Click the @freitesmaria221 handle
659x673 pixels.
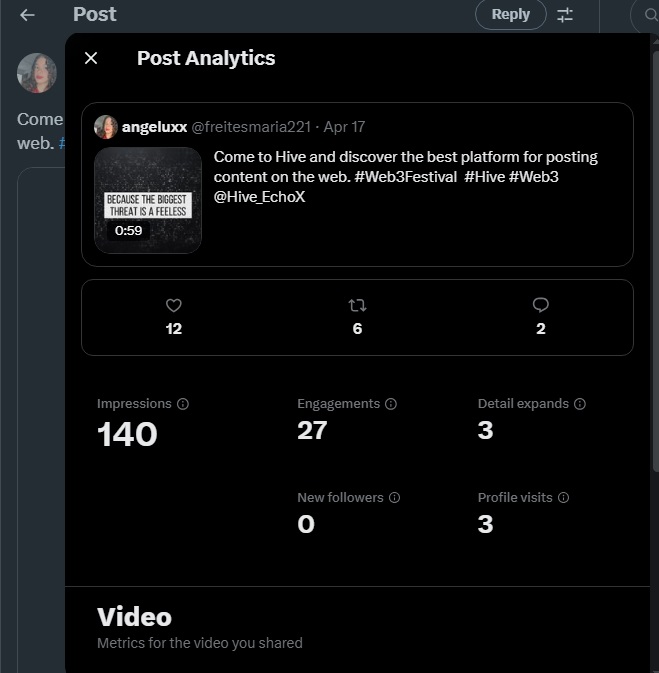(251, 127)
